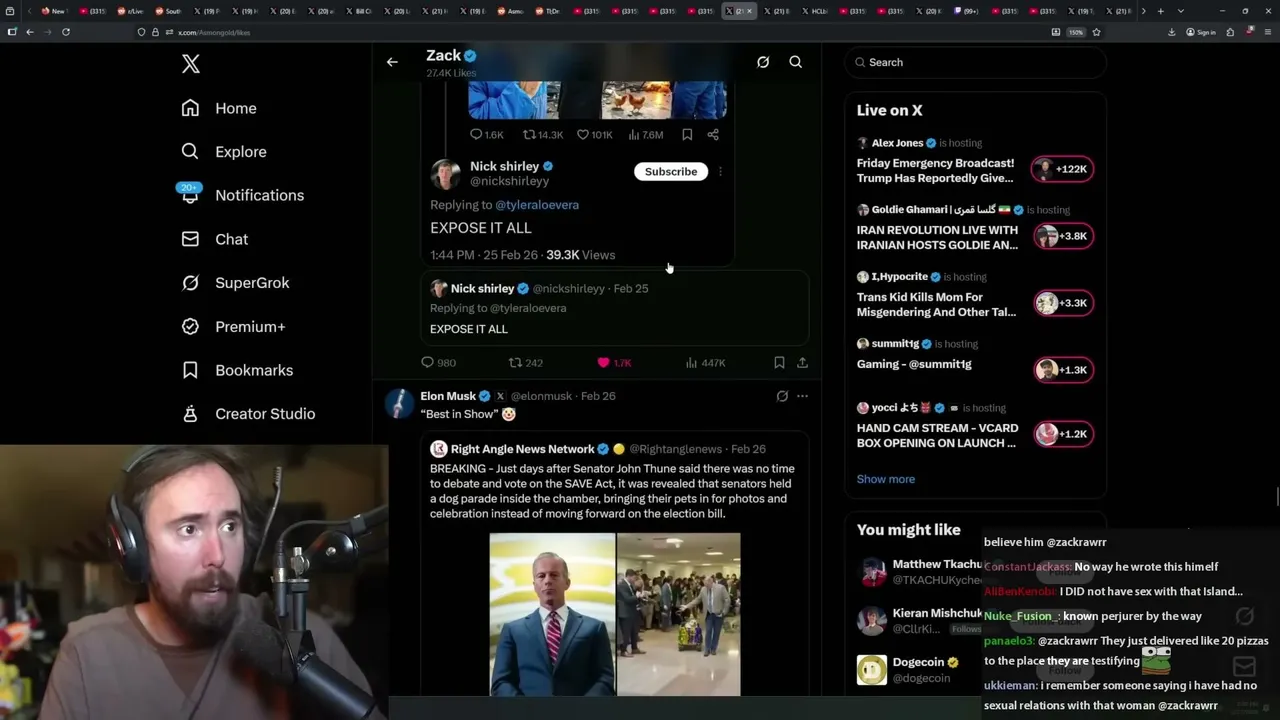Join Goldie Ghamari live with +3.8K

(x=1063, y=236)
